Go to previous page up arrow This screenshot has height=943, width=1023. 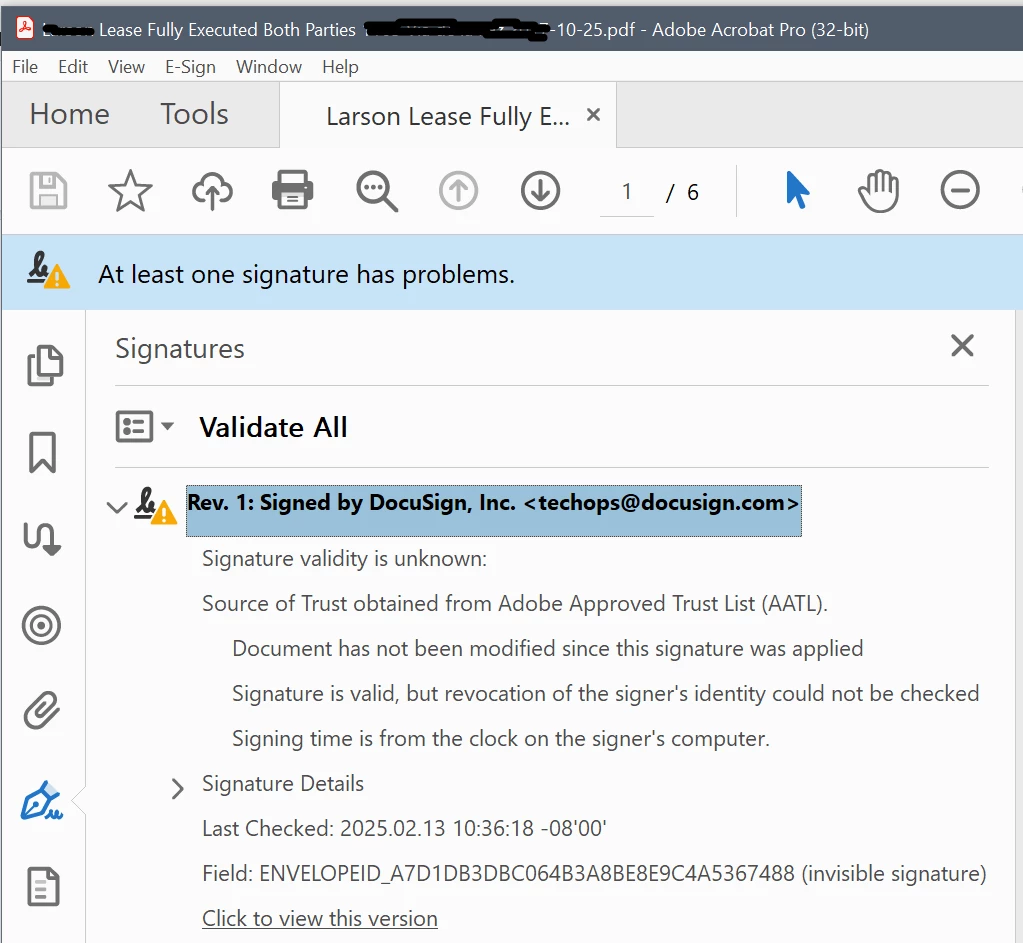click(458, 191)
